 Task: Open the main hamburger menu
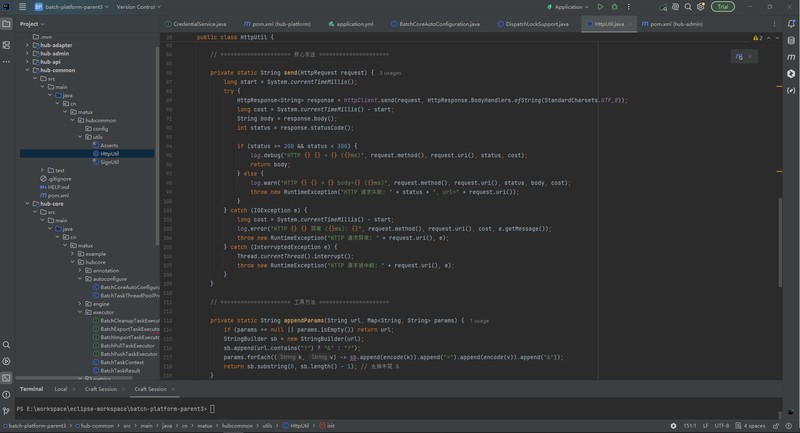(22, 7)
